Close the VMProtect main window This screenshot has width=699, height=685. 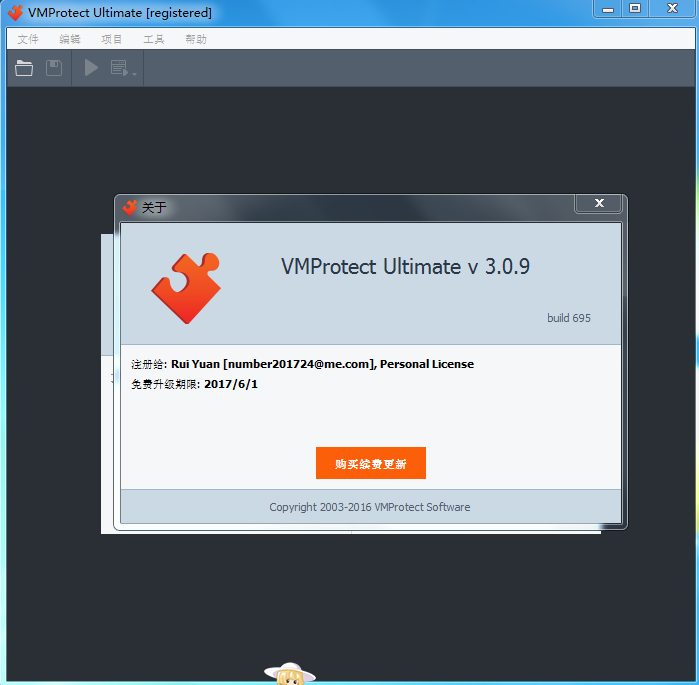(672, 9)
